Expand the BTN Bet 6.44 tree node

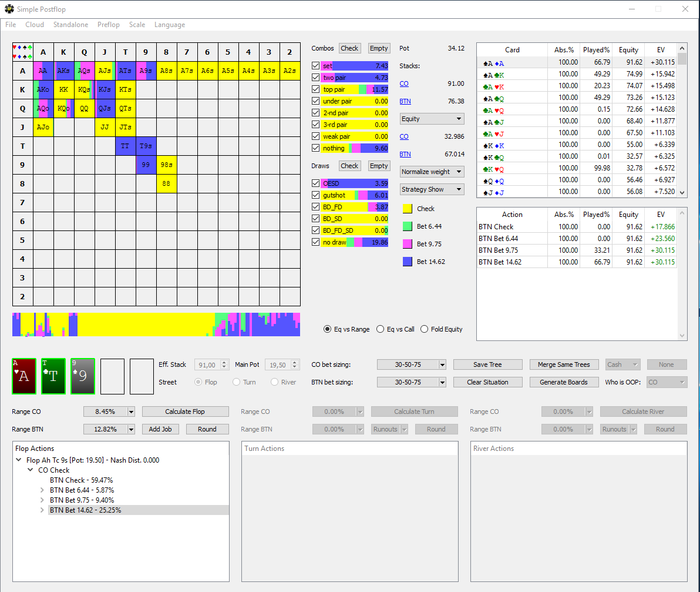pyautogui.click(x=42, y=490)
